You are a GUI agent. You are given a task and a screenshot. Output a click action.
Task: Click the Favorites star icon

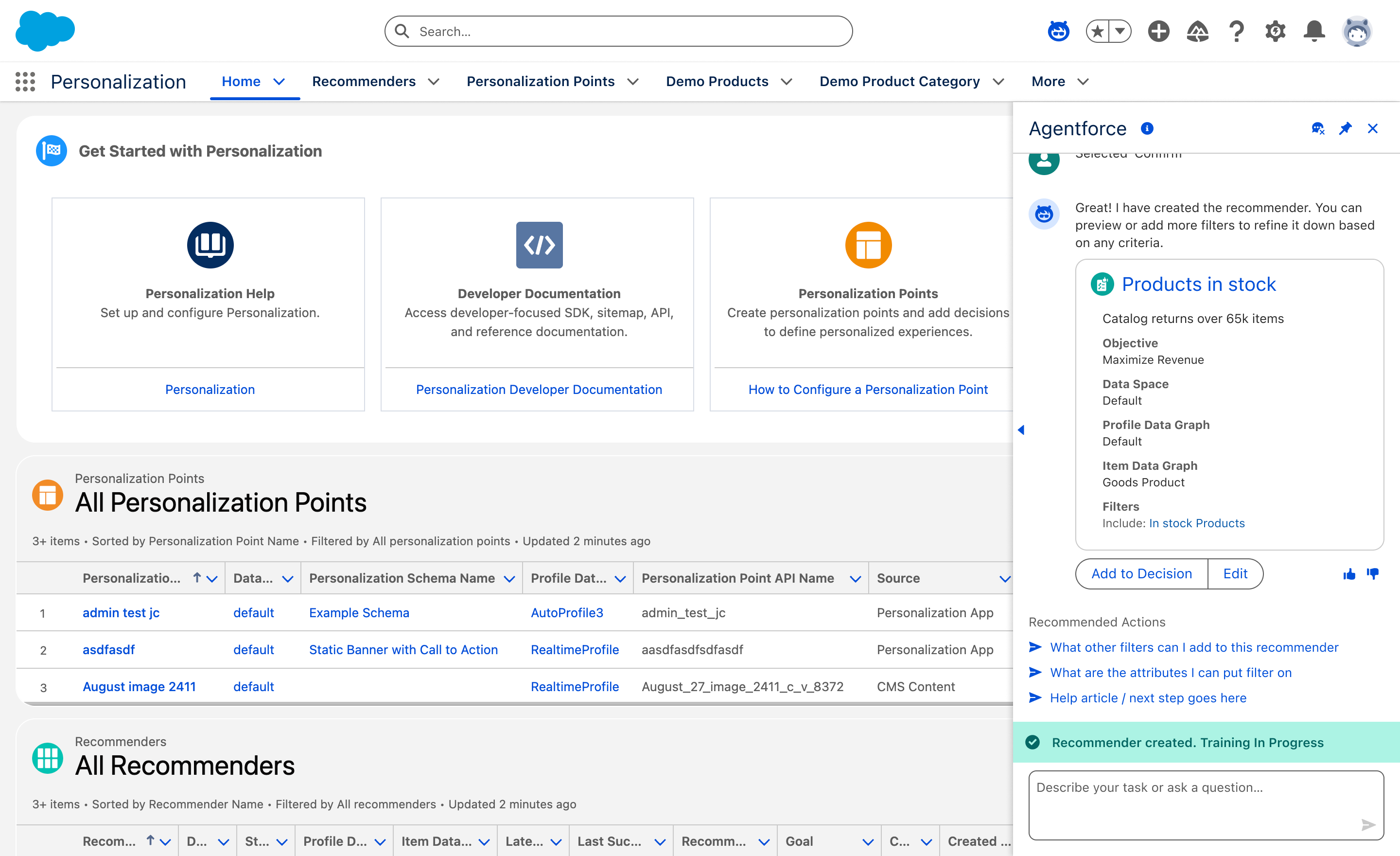pyautogui.click(x=1098, y=31)
